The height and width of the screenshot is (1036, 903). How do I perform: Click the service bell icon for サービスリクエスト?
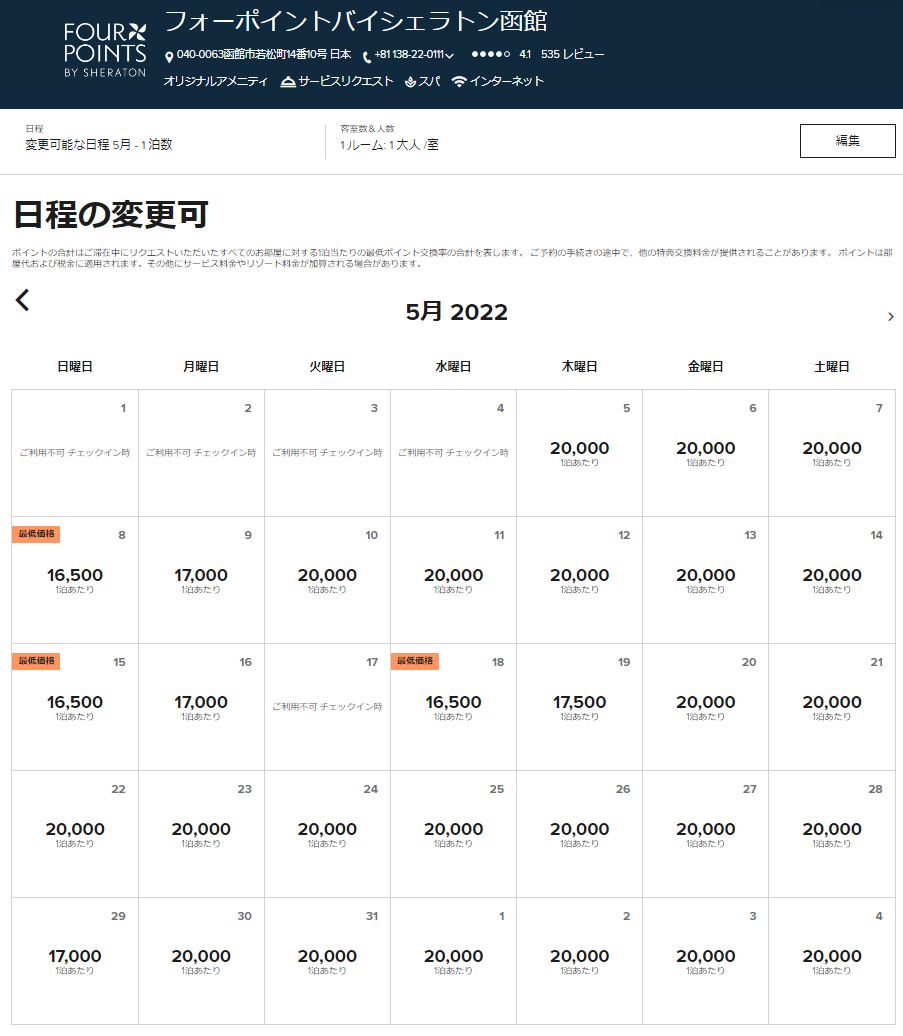(x=288, y=82)
